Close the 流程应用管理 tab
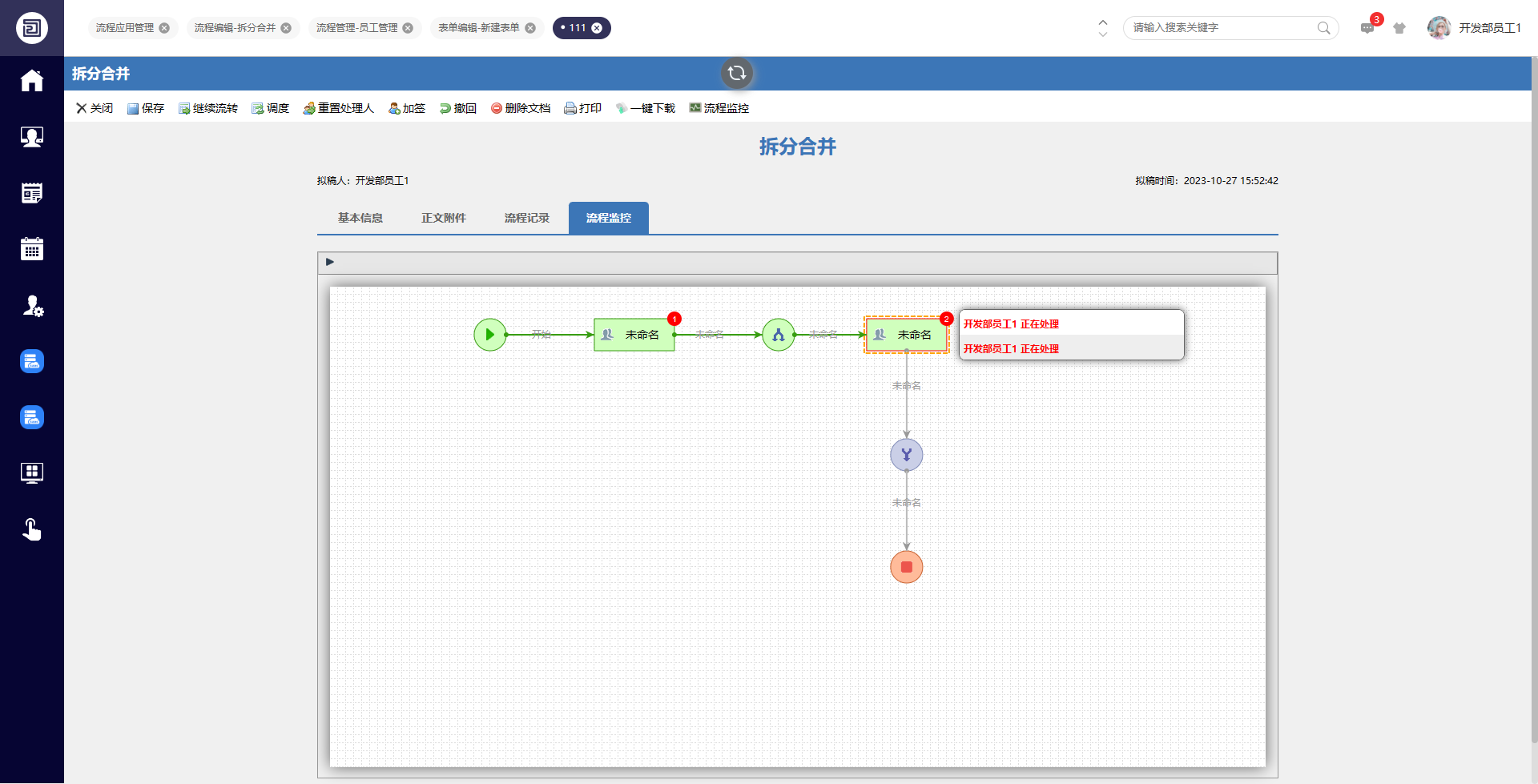The image size is (1538, 784). coord(164,28)
